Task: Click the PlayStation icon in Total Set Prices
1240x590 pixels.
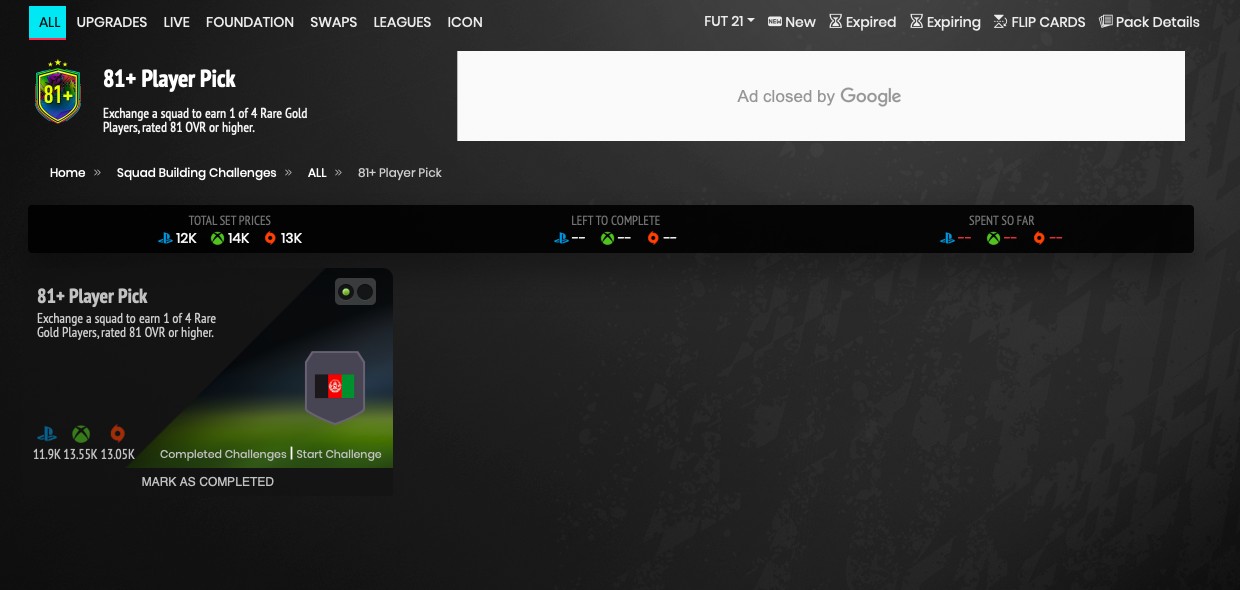Action: point(165,238)
